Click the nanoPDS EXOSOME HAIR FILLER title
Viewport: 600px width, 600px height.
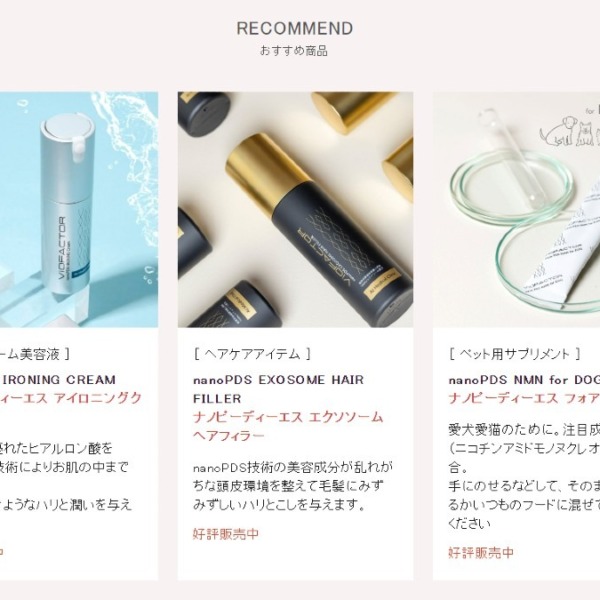pos(279,389)
